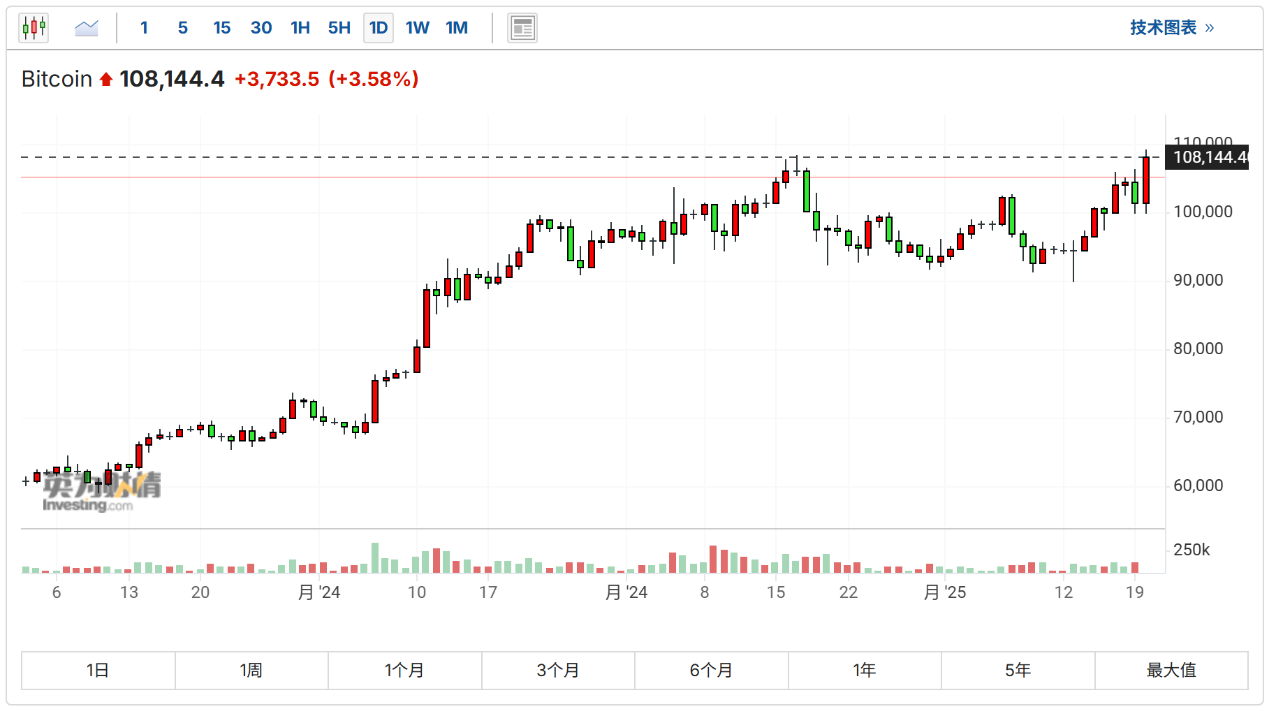Select the 1-minute interval

pos(144,28)
